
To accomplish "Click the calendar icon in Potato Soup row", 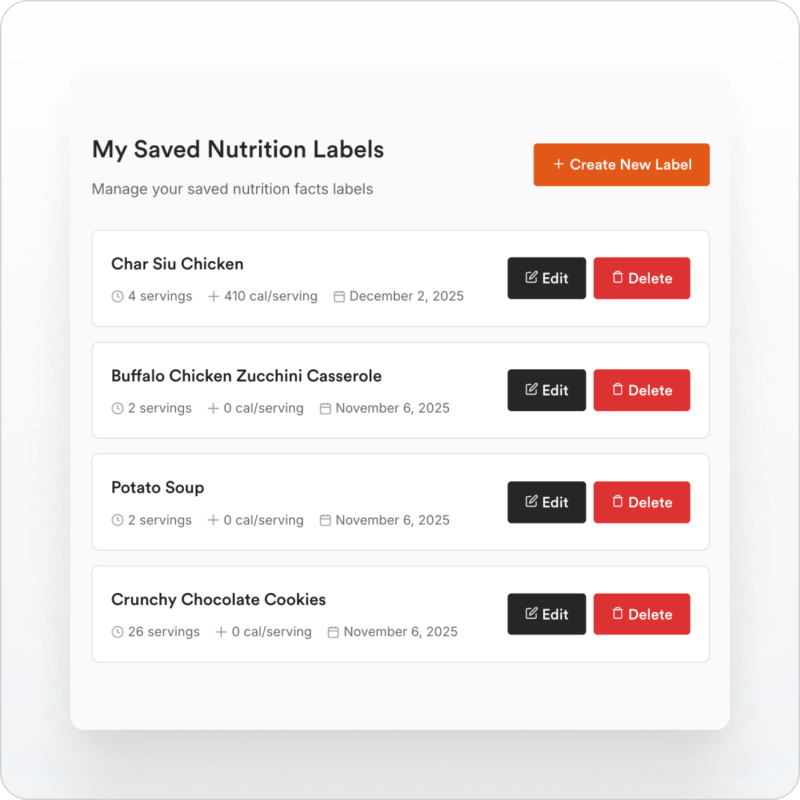I will click(x=325, y=520).
